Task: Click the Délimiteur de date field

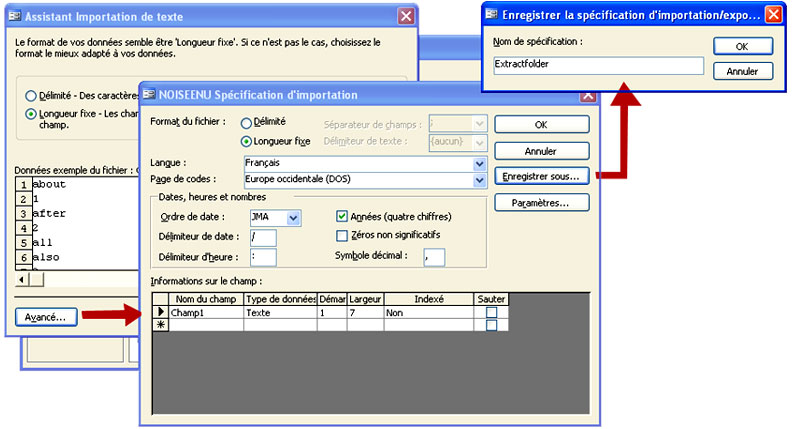Action: pyautogui.click(x=262, y=237)
